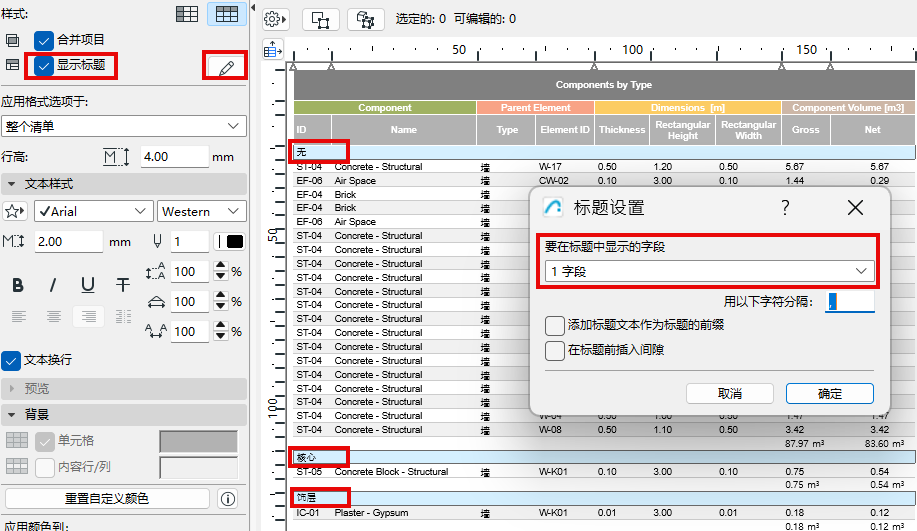
Task: Click the Component column group header
Action: click(385, 108)
